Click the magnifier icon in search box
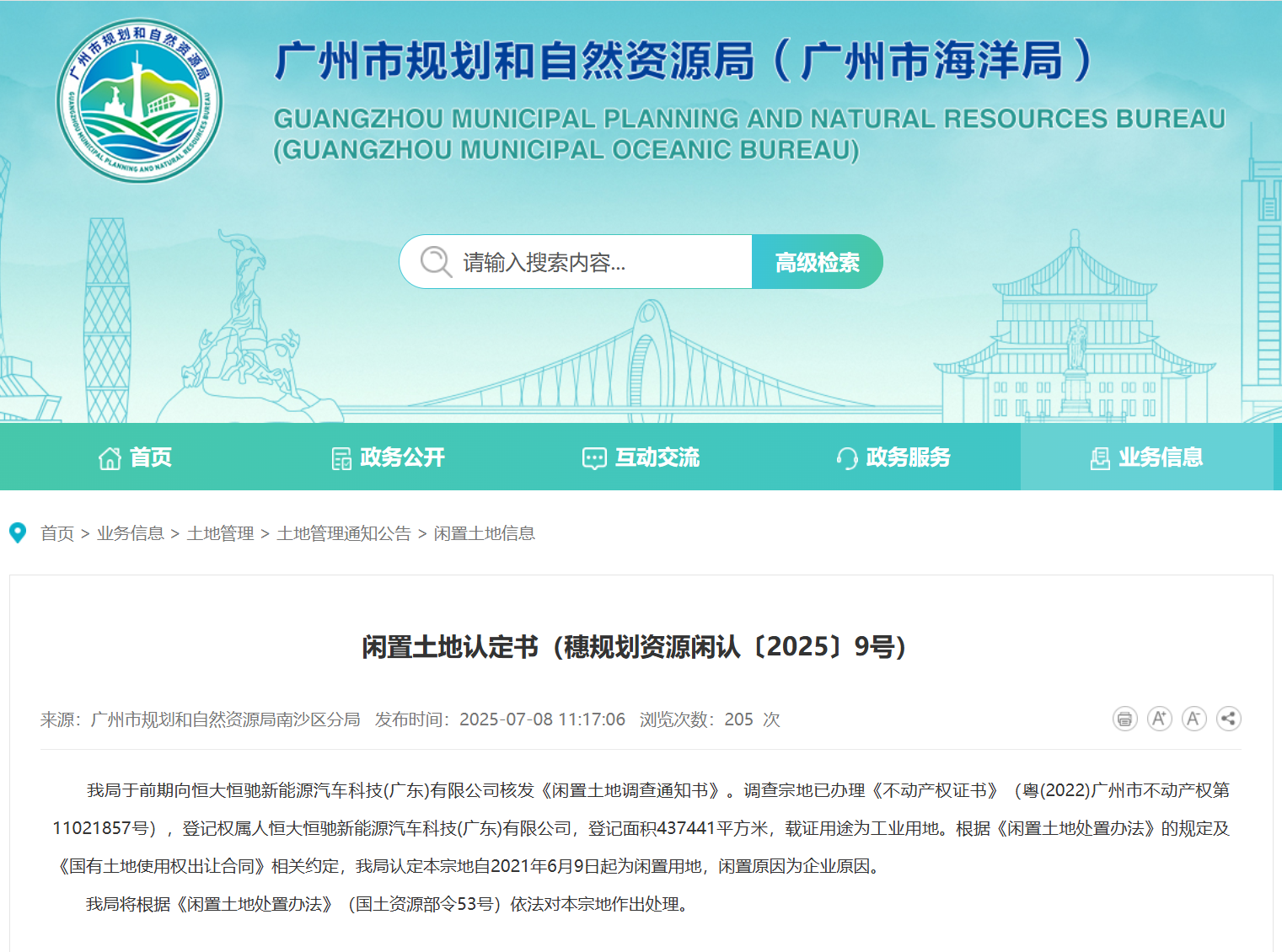 [x=436, y=262]
